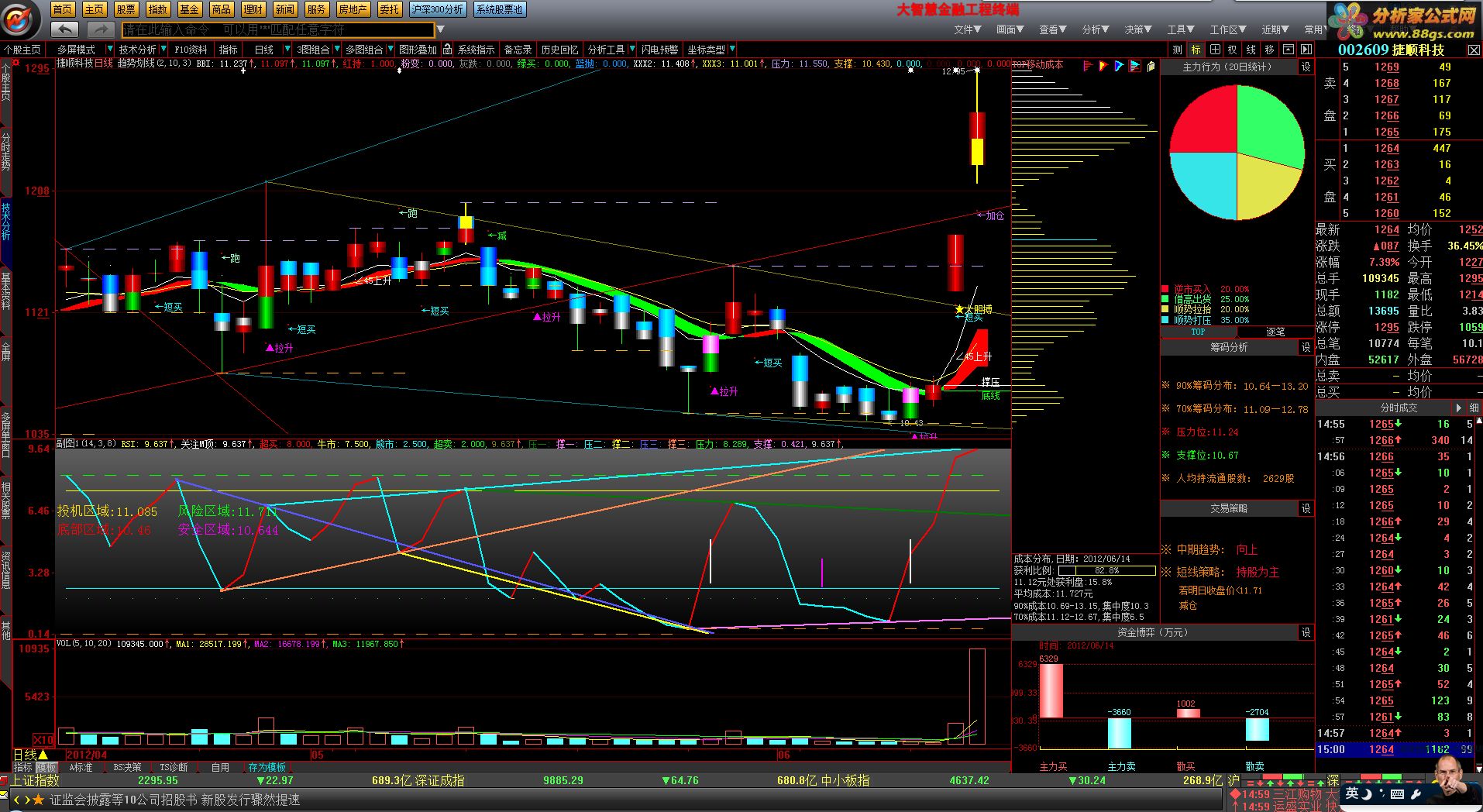Open the 坐标类型 dropdown arrow
Screen dimensions: 1483x812
pos(732,49)
